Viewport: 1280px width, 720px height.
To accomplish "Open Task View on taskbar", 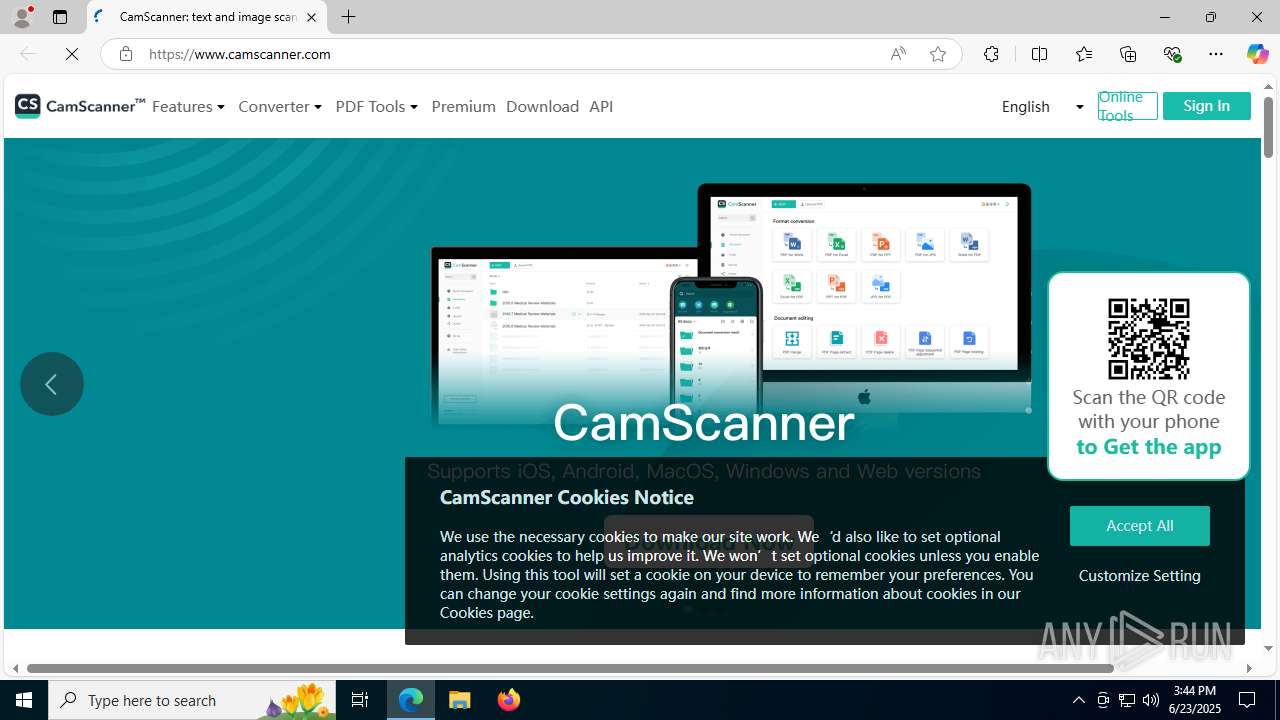I will [x=360, y=700].
